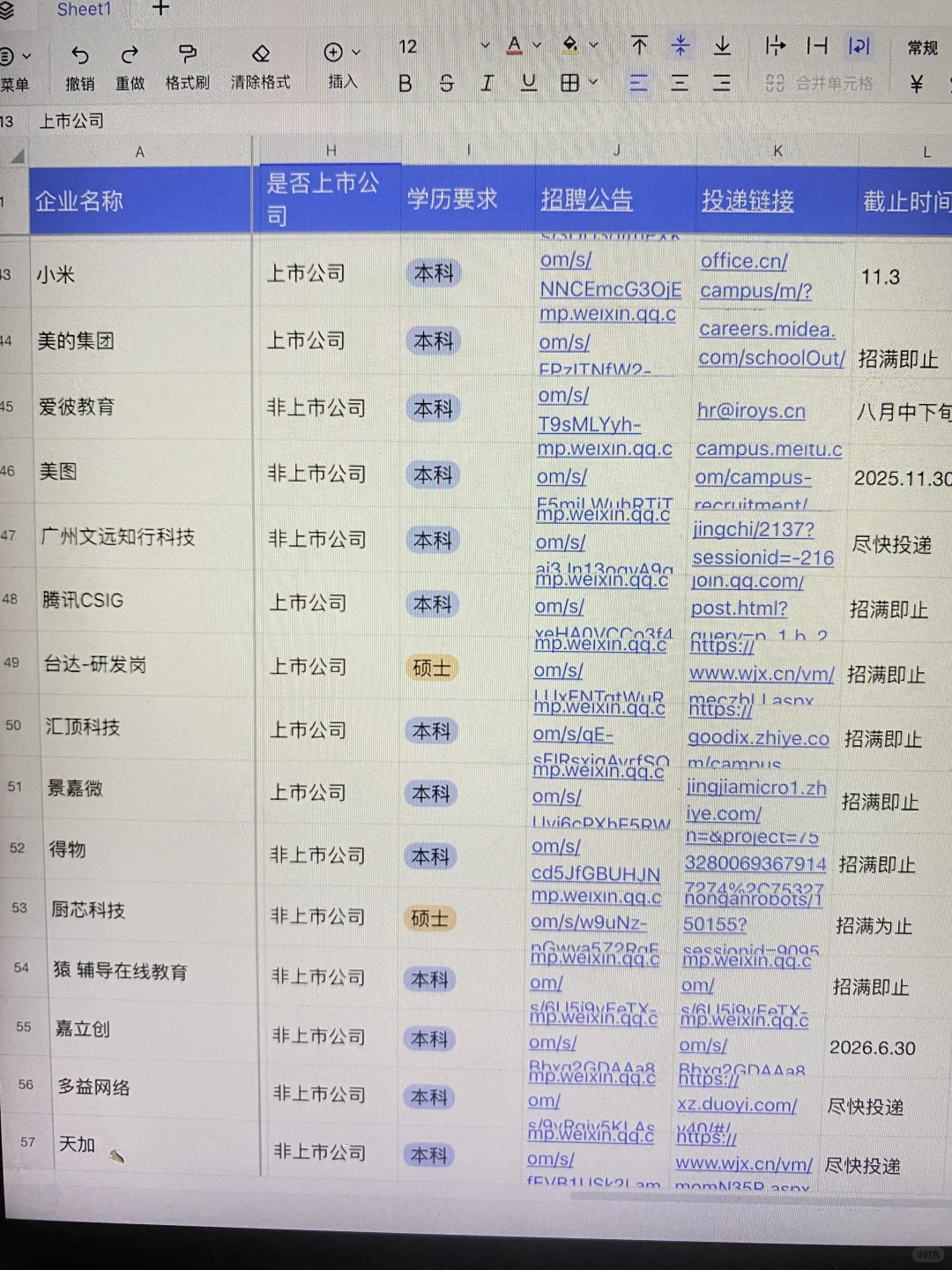Open the hr@iroys.cn link
Viewport: 952px width, 1270px height.
(751, 411)
